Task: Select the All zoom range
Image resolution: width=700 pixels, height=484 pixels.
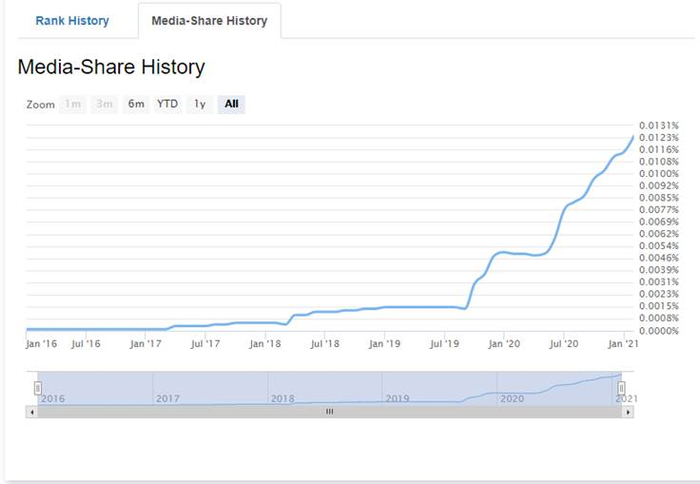Action: pos(231,104)
